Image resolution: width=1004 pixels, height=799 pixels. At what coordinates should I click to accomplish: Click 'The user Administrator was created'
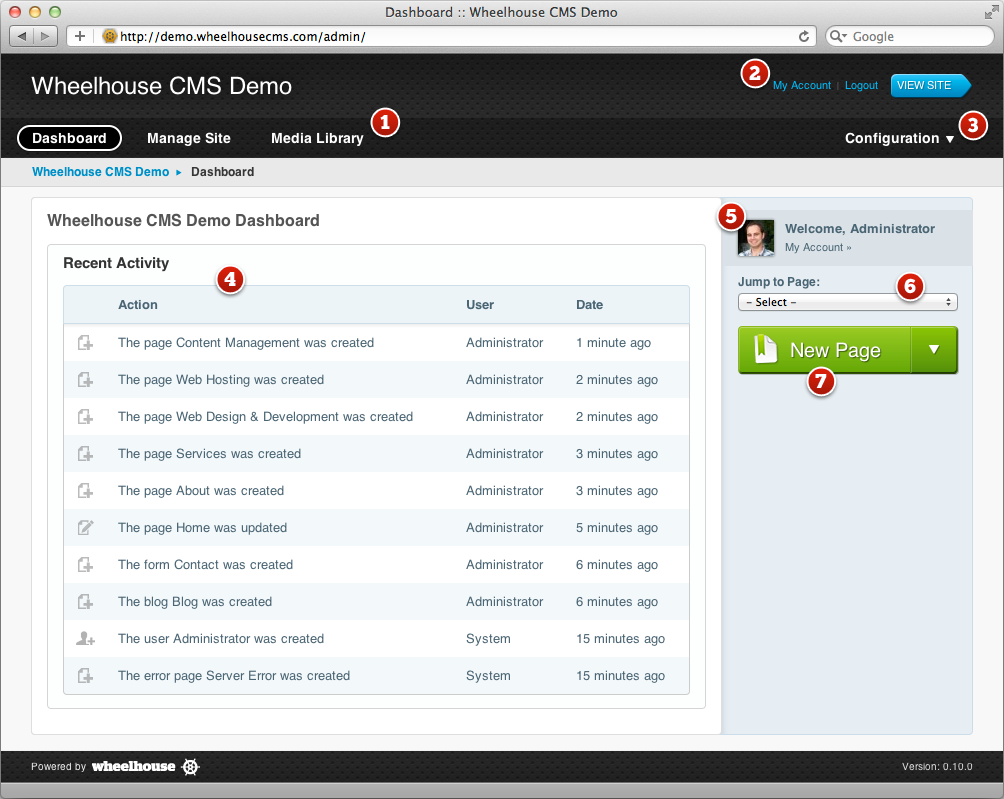click(221, 639)
